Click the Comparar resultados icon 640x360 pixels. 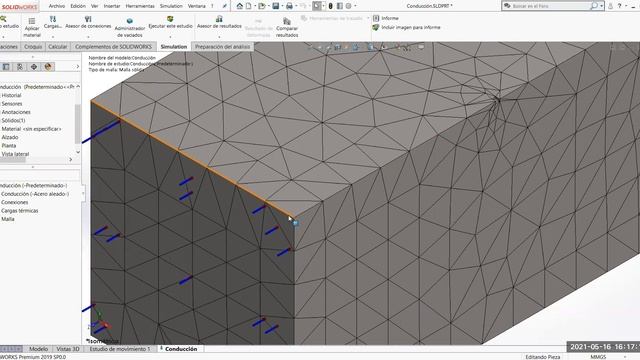(287, 21)
